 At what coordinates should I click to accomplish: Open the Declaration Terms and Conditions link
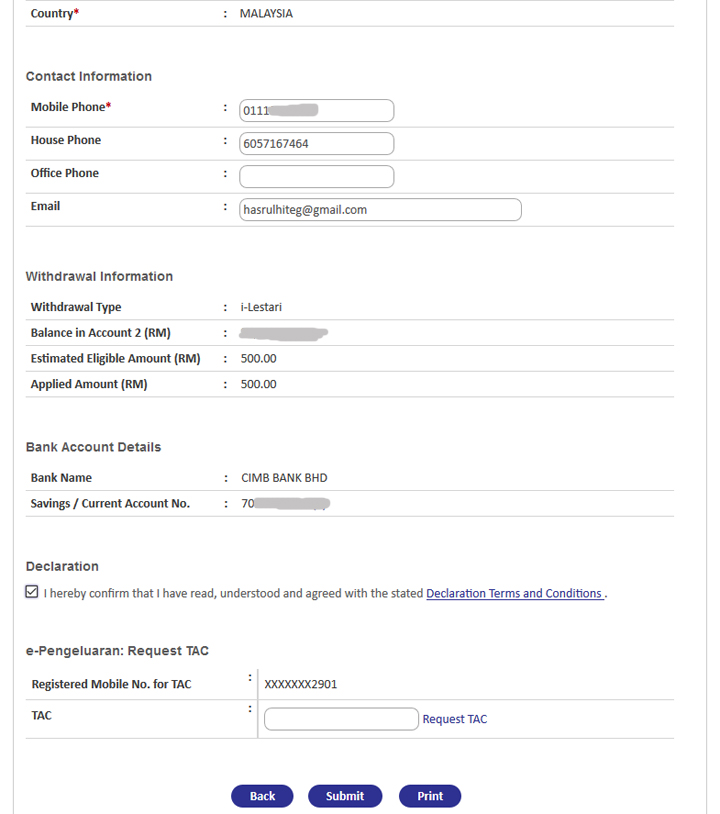click(514, 593)
